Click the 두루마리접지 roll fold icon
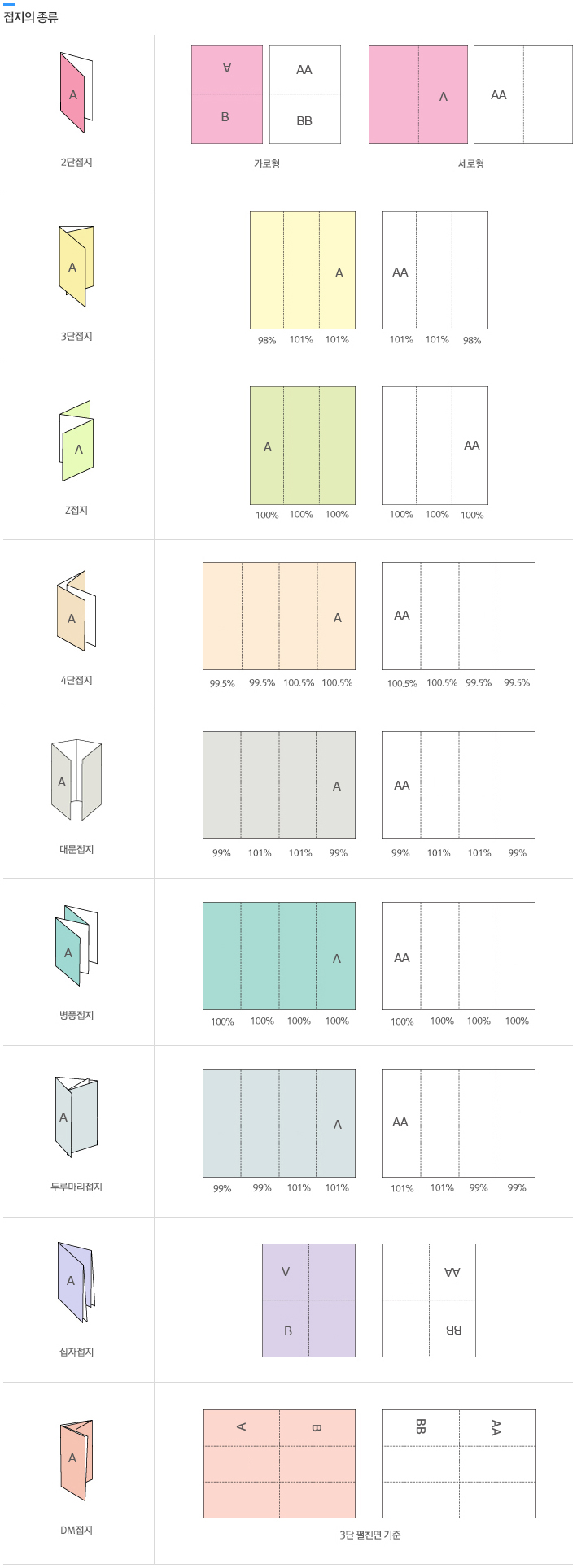577x1568 pixels. [76, 1117]
